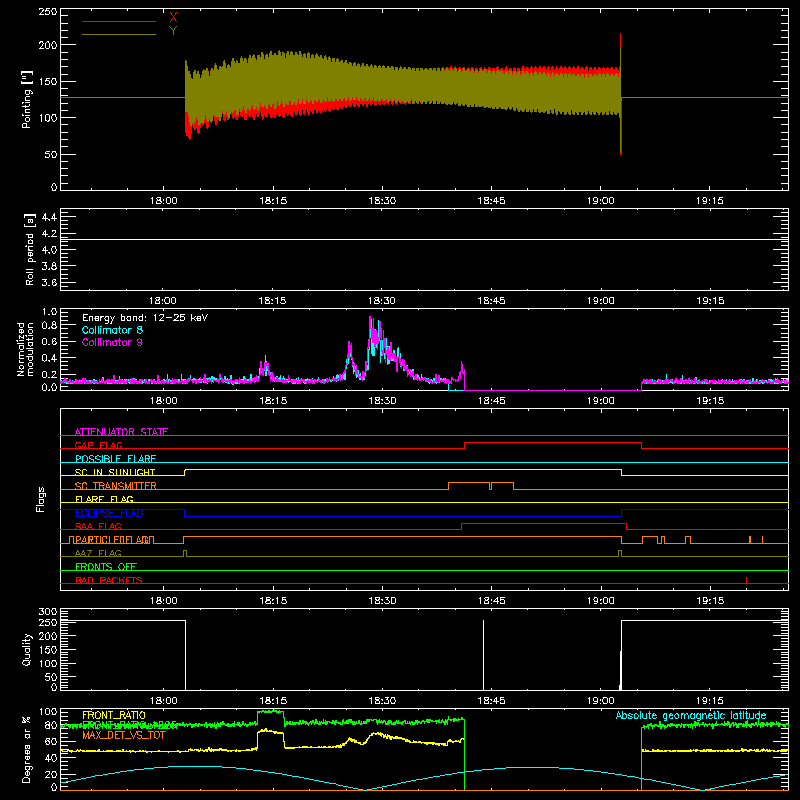800x800 pixels.
Task: Select the SC_TRANSMITTER flag label
Action: [115, 486]
